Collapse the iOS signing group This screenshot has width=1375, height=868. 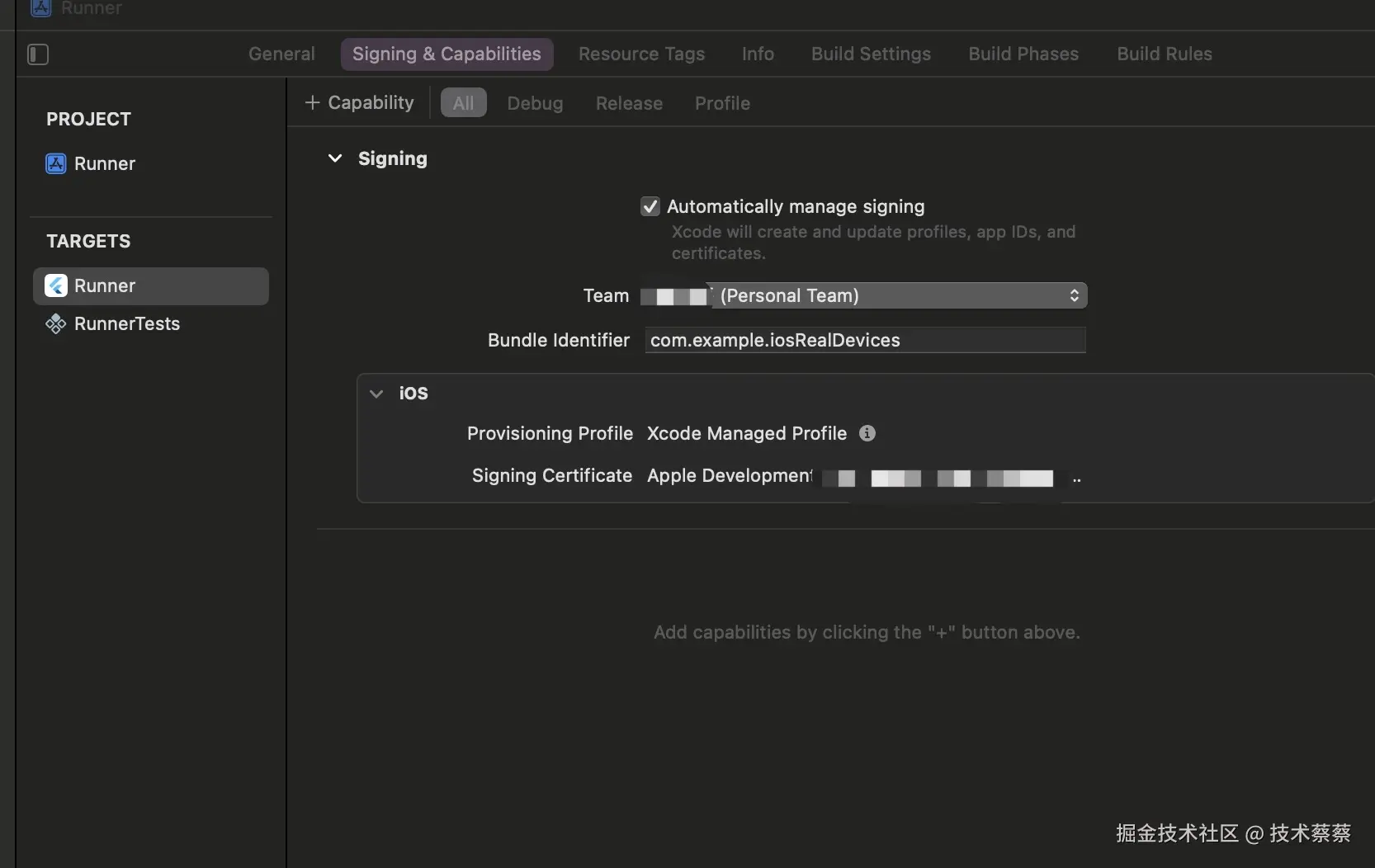click(376, 394)
